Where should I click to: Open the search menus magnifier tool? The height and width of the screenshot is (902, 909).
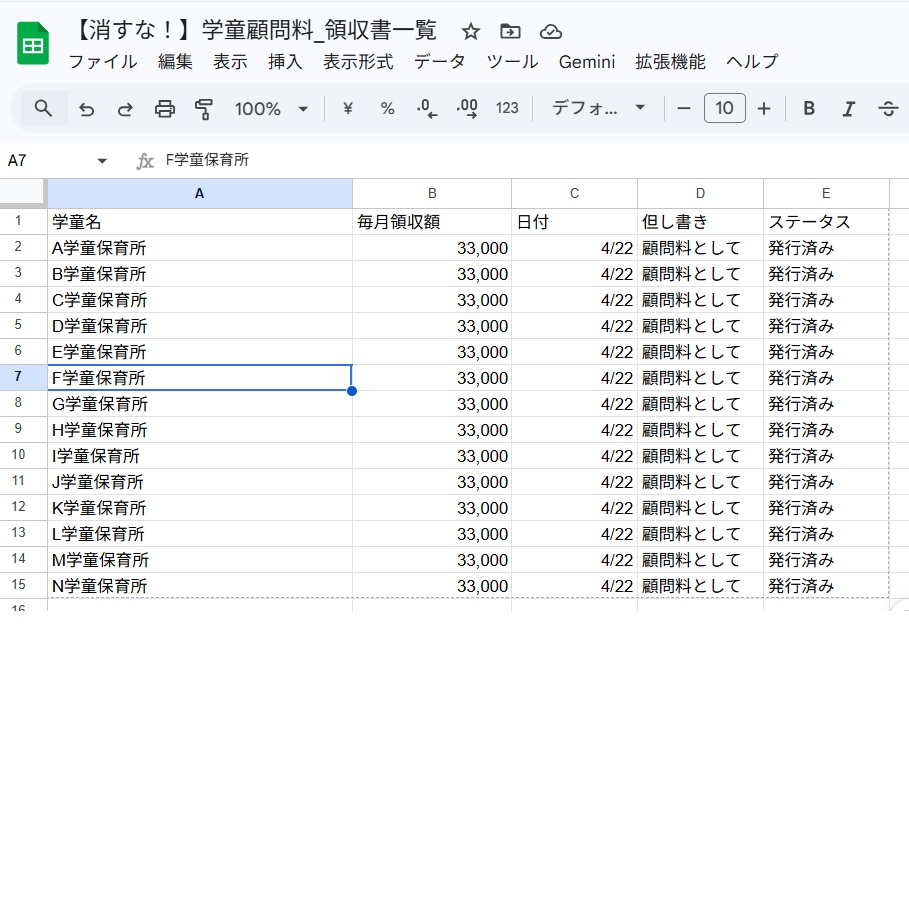tap(43, 108)
